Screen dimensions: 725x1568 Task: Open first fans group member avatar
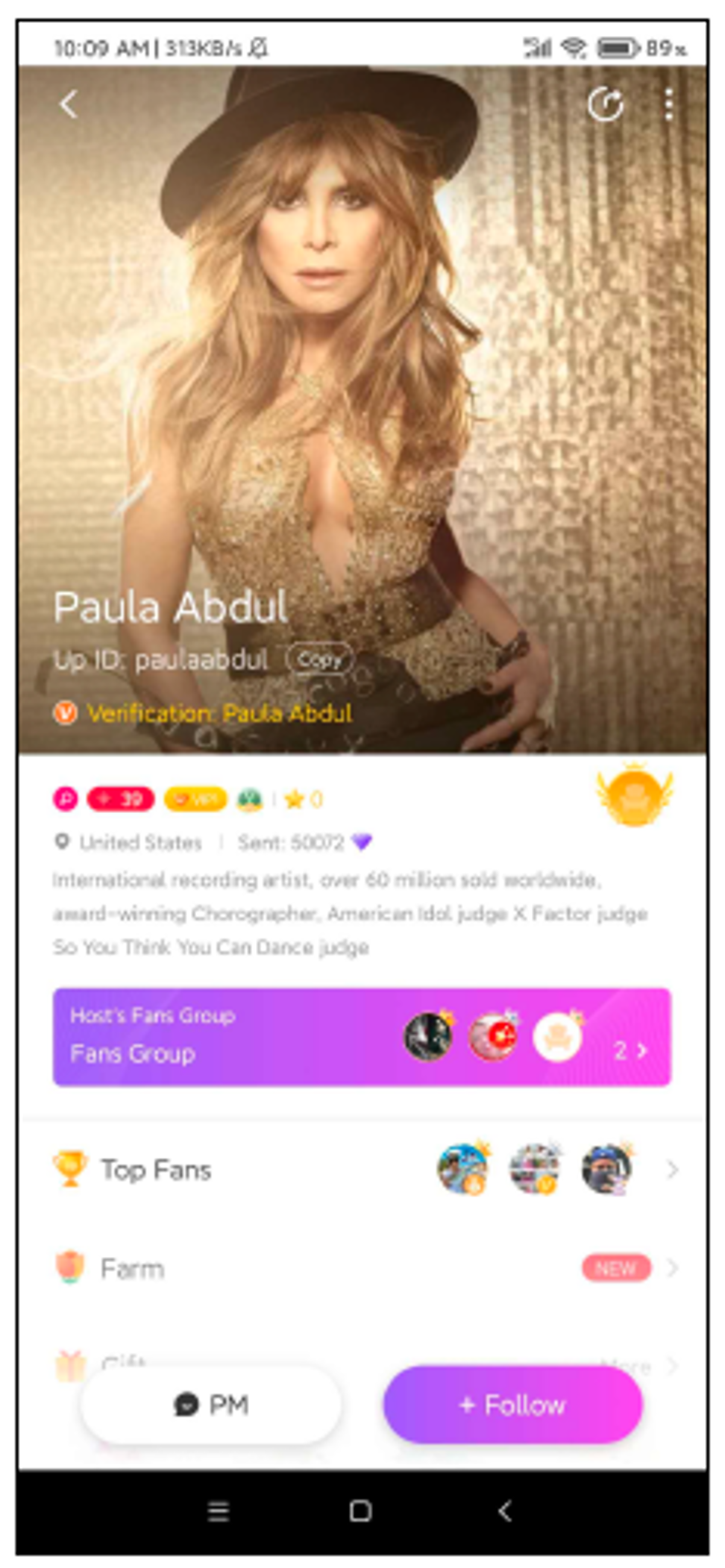[x=428, y=1036]
